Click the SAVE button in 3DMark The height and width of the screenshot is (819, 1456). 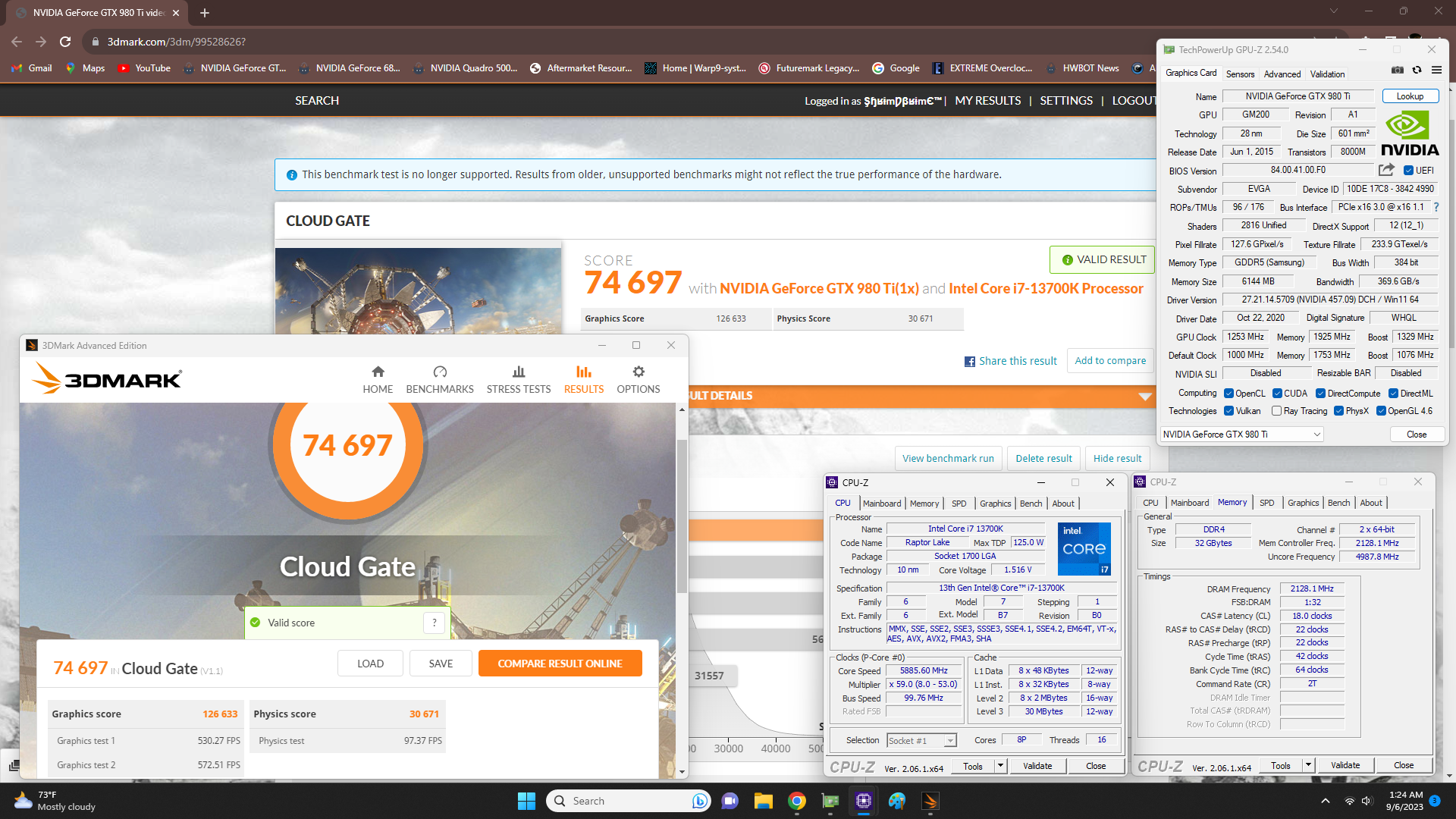(441, 664)
